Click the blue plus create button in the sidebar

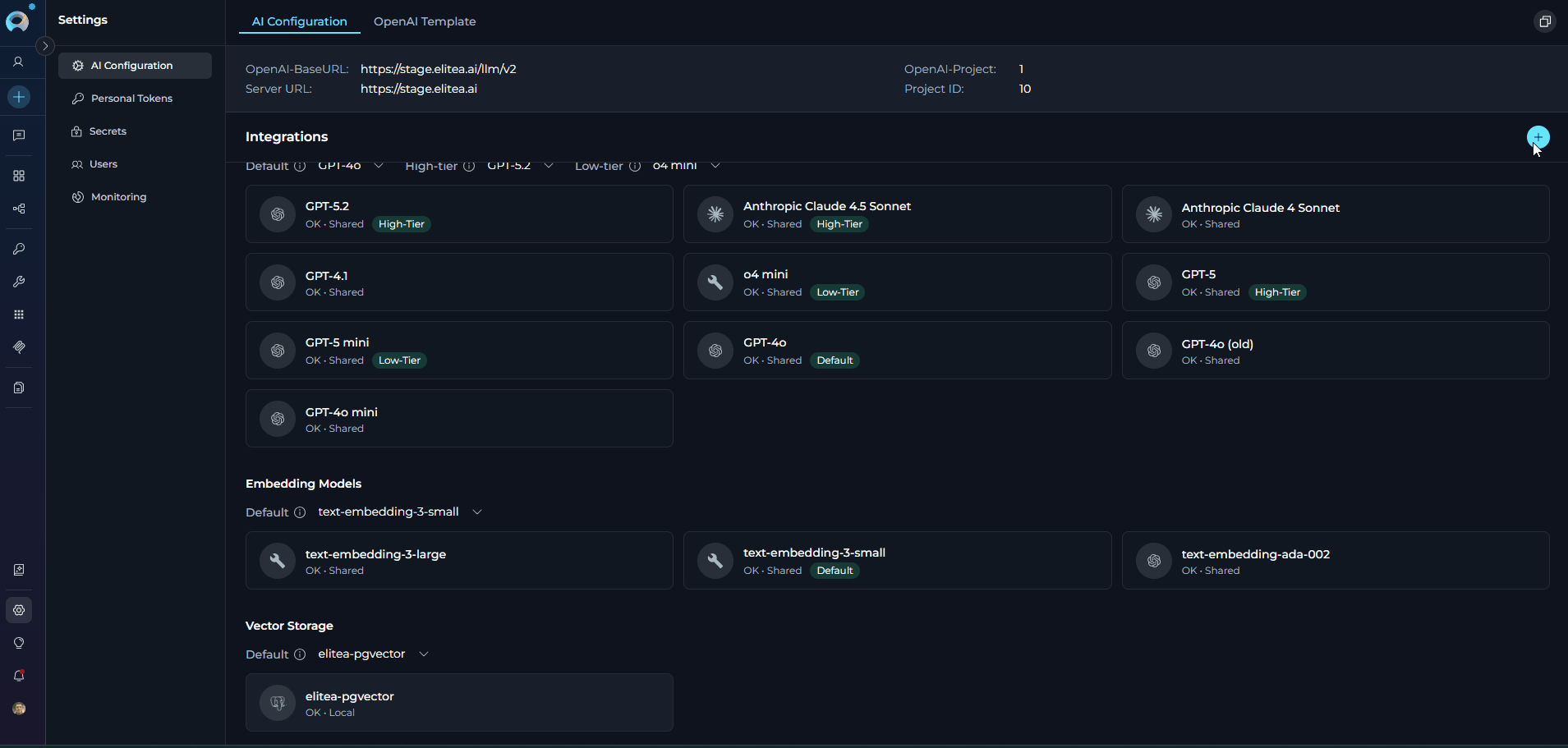pyautogui.click(x=19, y=97)
